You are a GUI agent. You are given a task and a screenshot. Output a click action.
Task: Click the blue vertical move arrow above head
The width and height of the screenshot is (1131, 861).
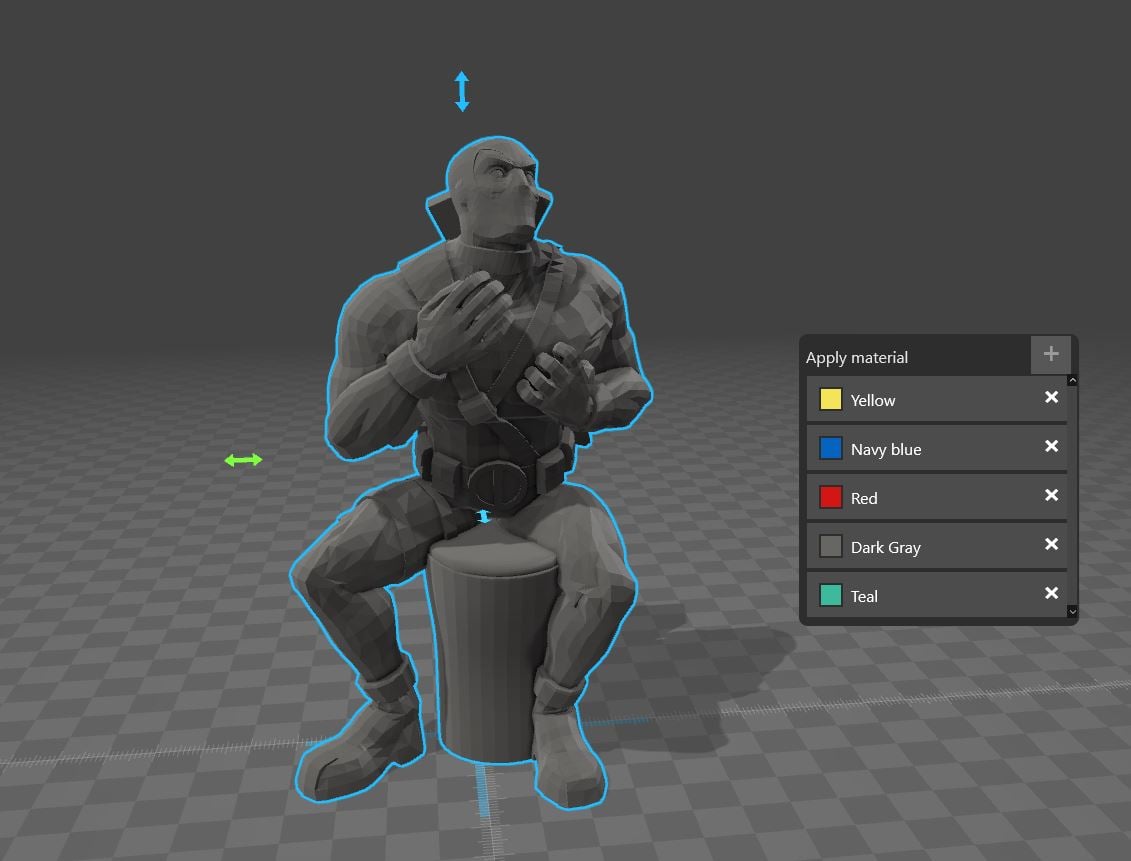(462, 92)
